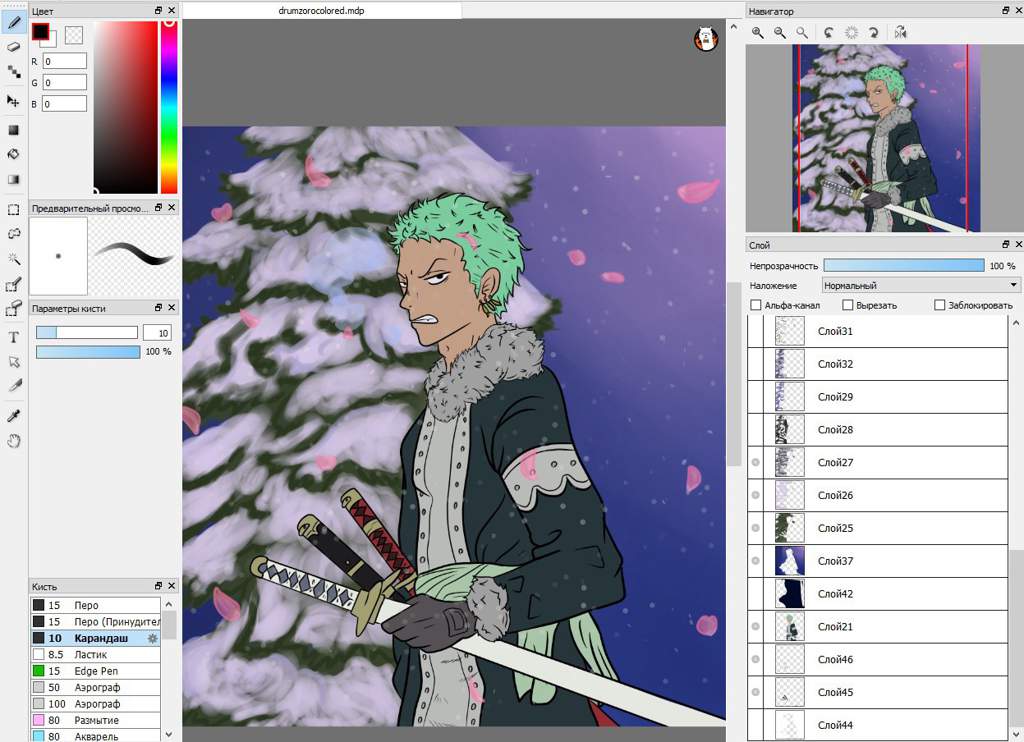The image size is (1024, 742).
Task: Tick the Заблокировать lock checkbox
Action: (940, 305)
